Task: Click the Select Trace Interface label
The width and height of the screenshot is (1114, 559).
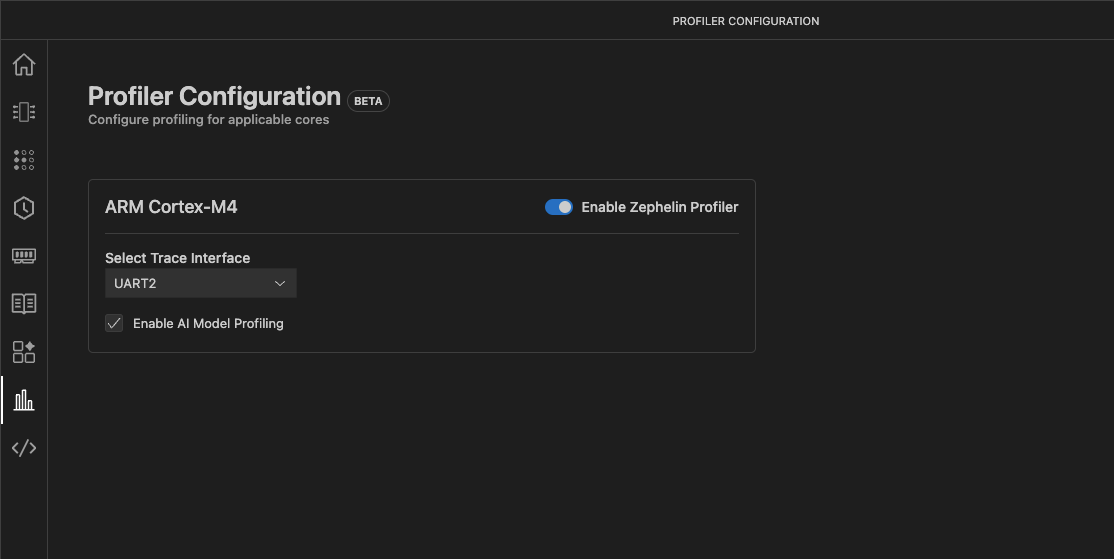Action: click(177, 258)
